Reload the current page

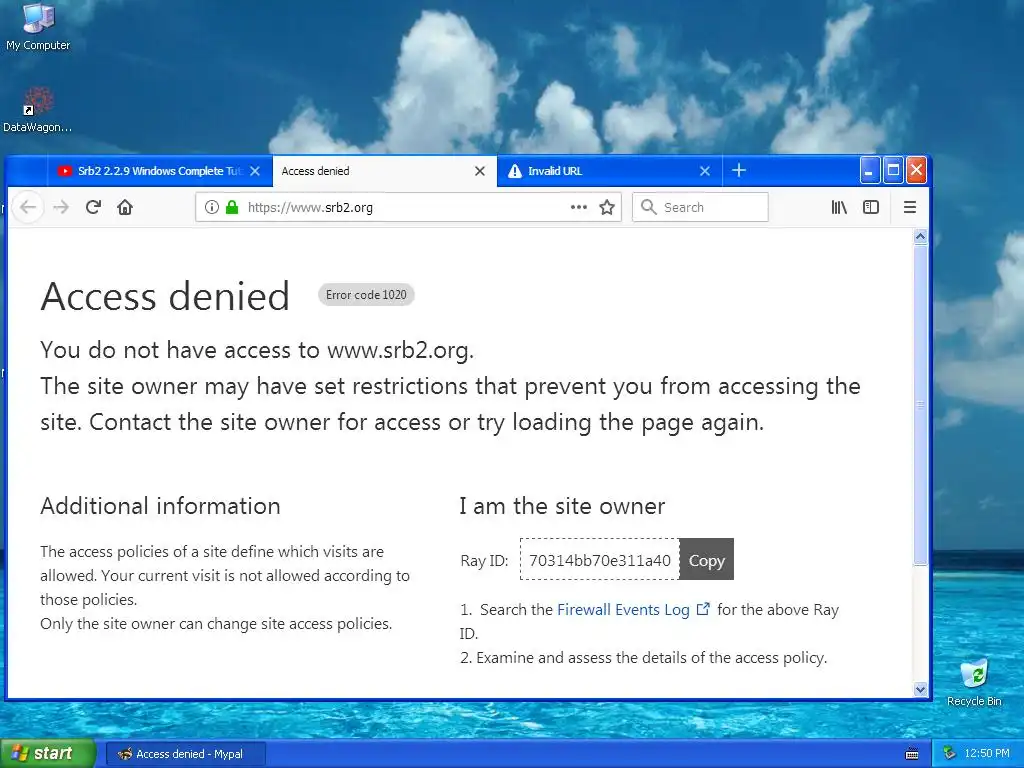pos(93,207)
